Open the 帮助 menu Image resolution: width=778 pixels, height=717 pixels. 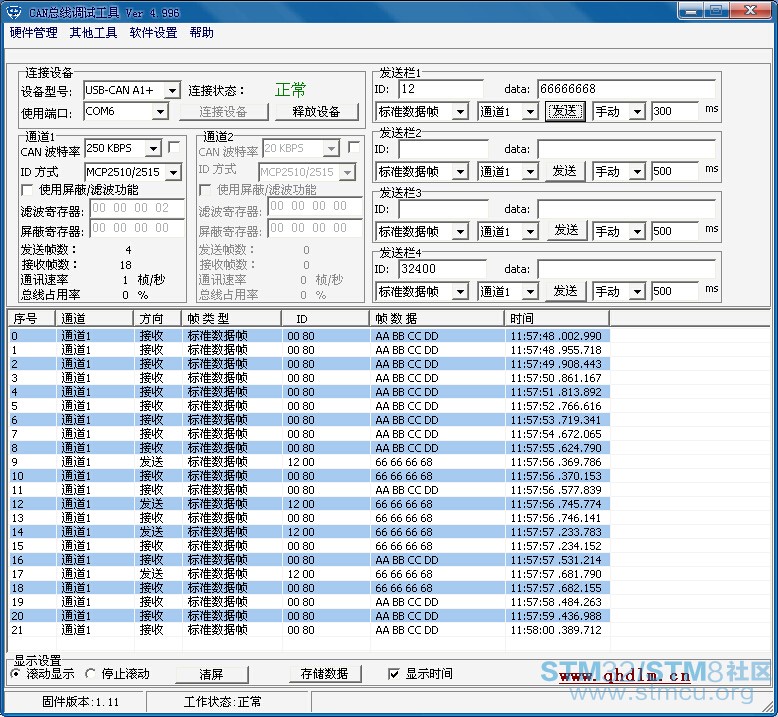(201, 33)
